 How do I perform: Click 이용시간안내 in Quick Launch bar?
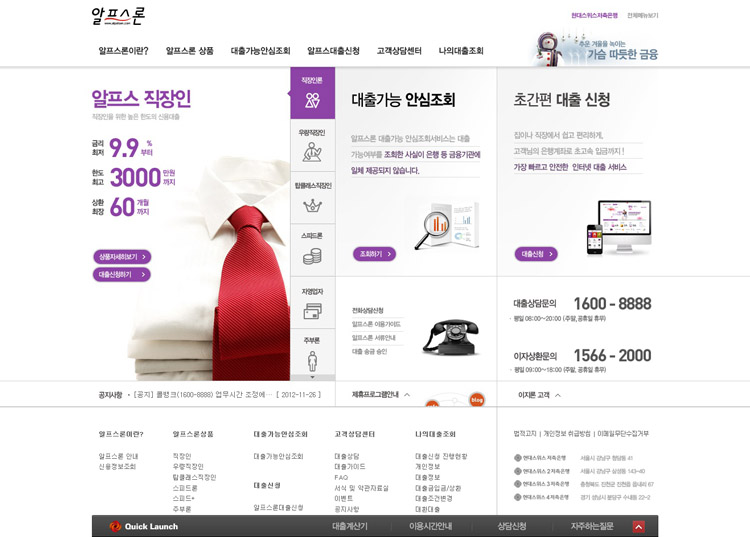[430, 526]
